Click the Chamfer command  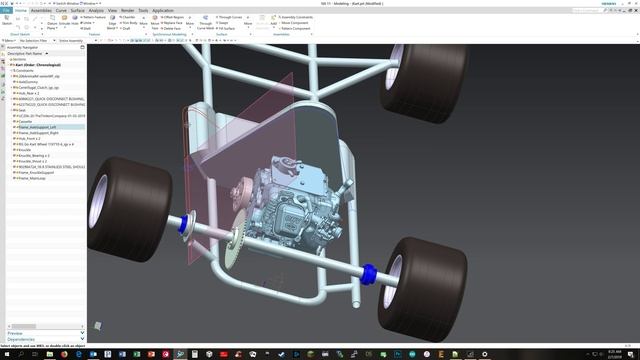tap(128, 17)
